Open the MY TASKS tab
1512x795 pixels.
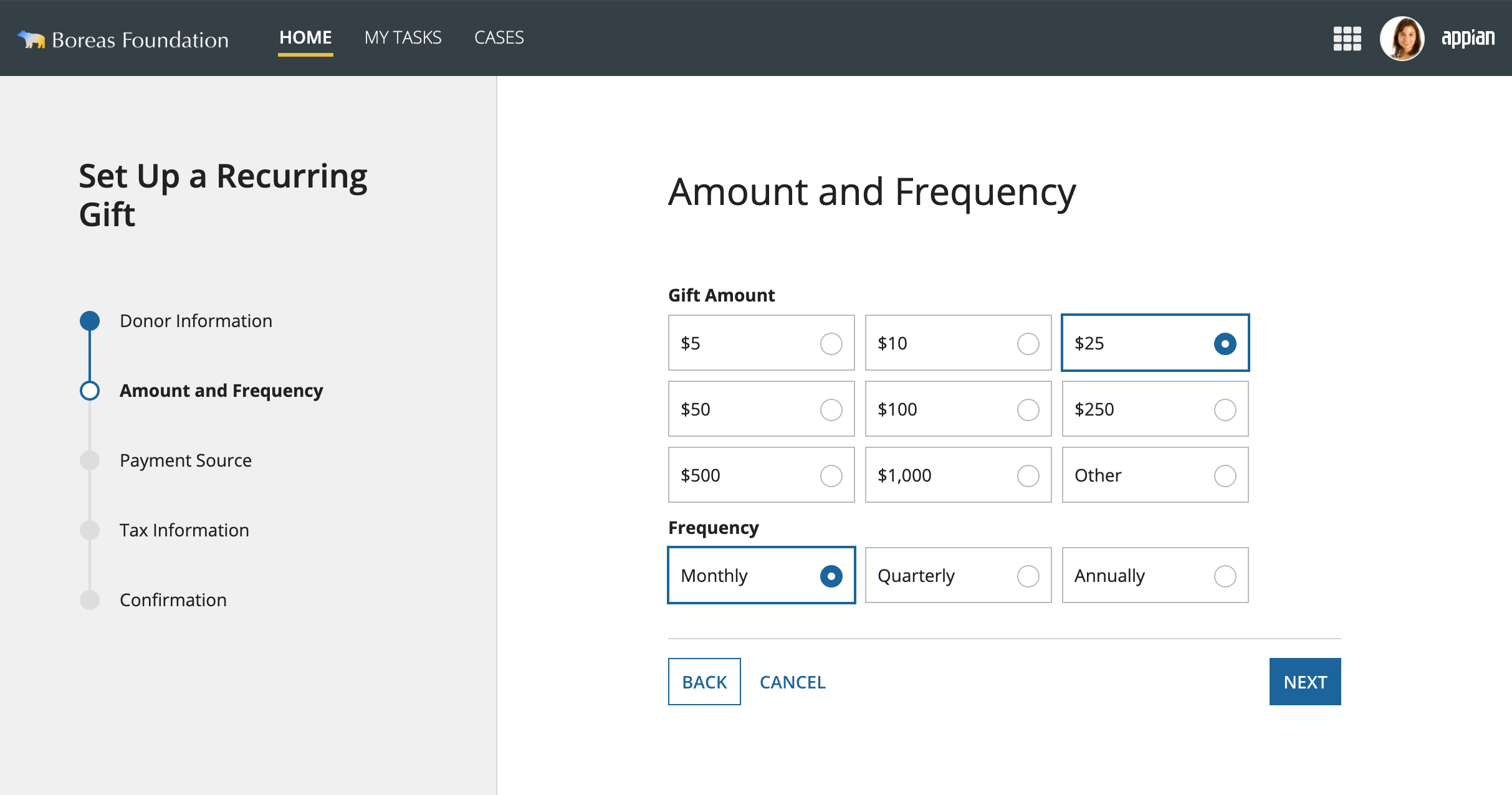[x=403, y=37]
